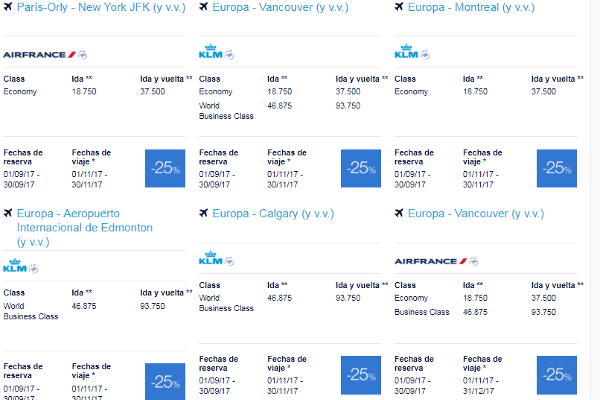
Task: Open the Europa - Aeropuerto Internacional de Edmonton link
Action: 85,228
